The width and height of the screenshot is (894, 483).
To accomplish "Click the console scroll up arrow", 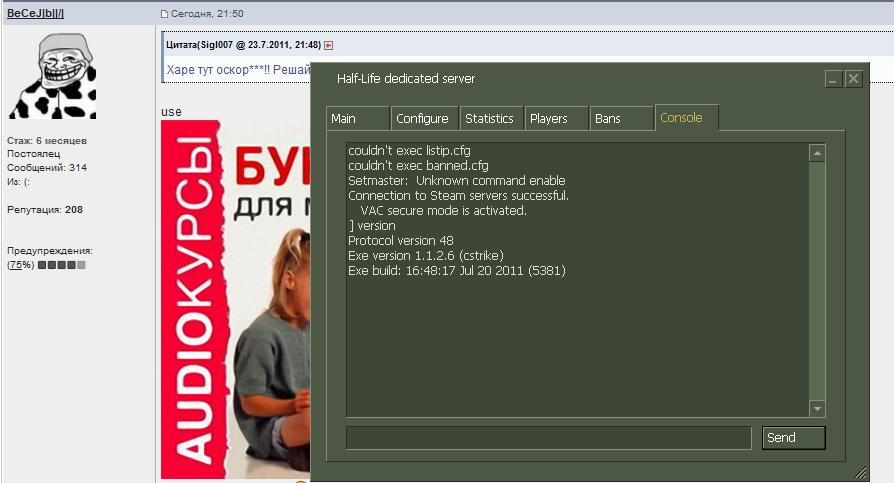I will pos(817,153).
